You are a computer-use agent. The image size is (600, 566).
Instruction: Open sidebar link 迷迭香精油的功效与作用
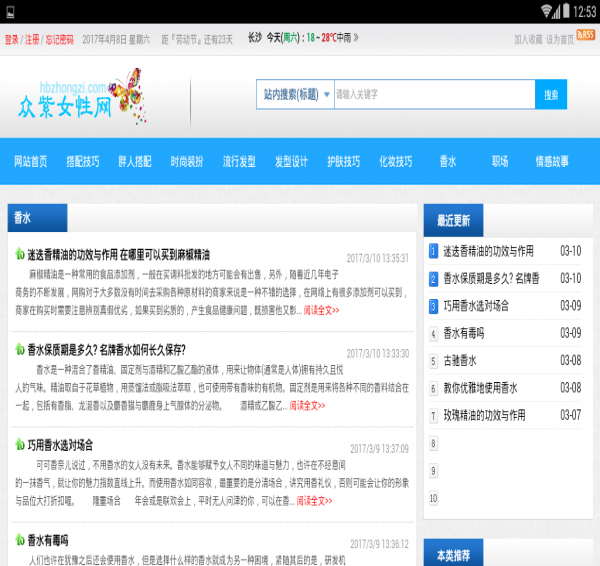488,251
